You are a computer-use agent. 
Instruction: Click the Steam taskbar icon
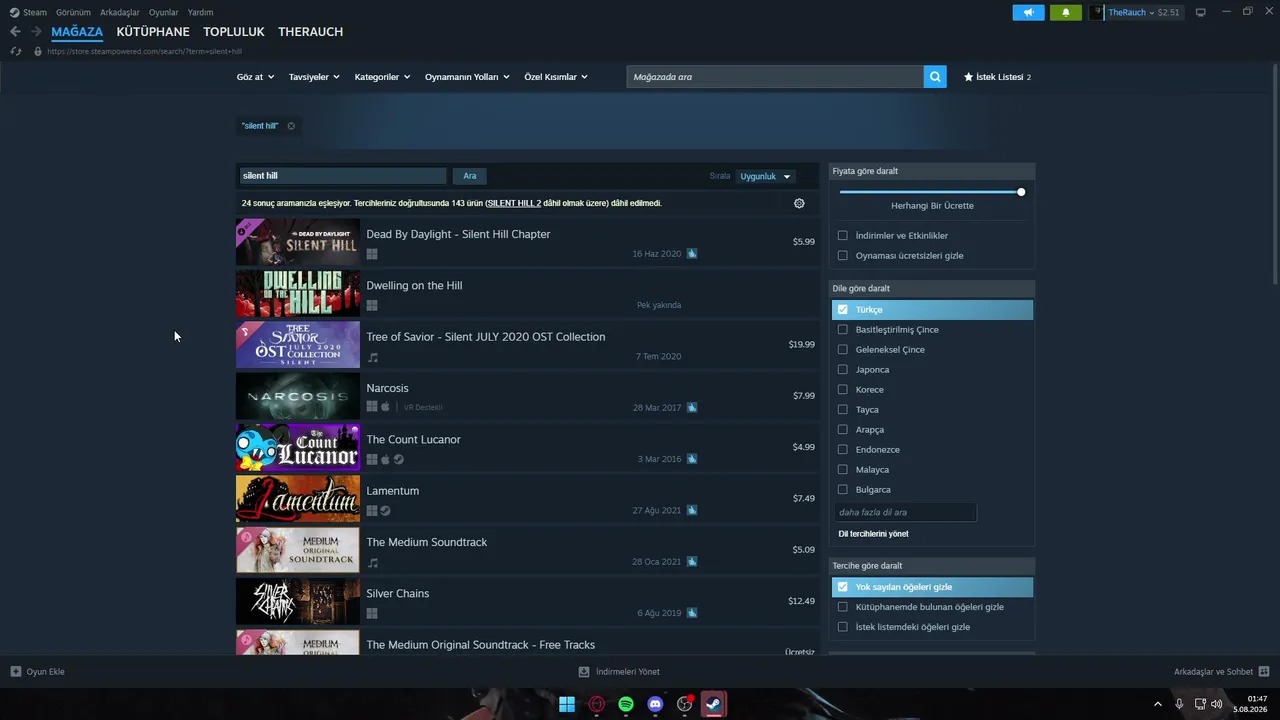714,704
